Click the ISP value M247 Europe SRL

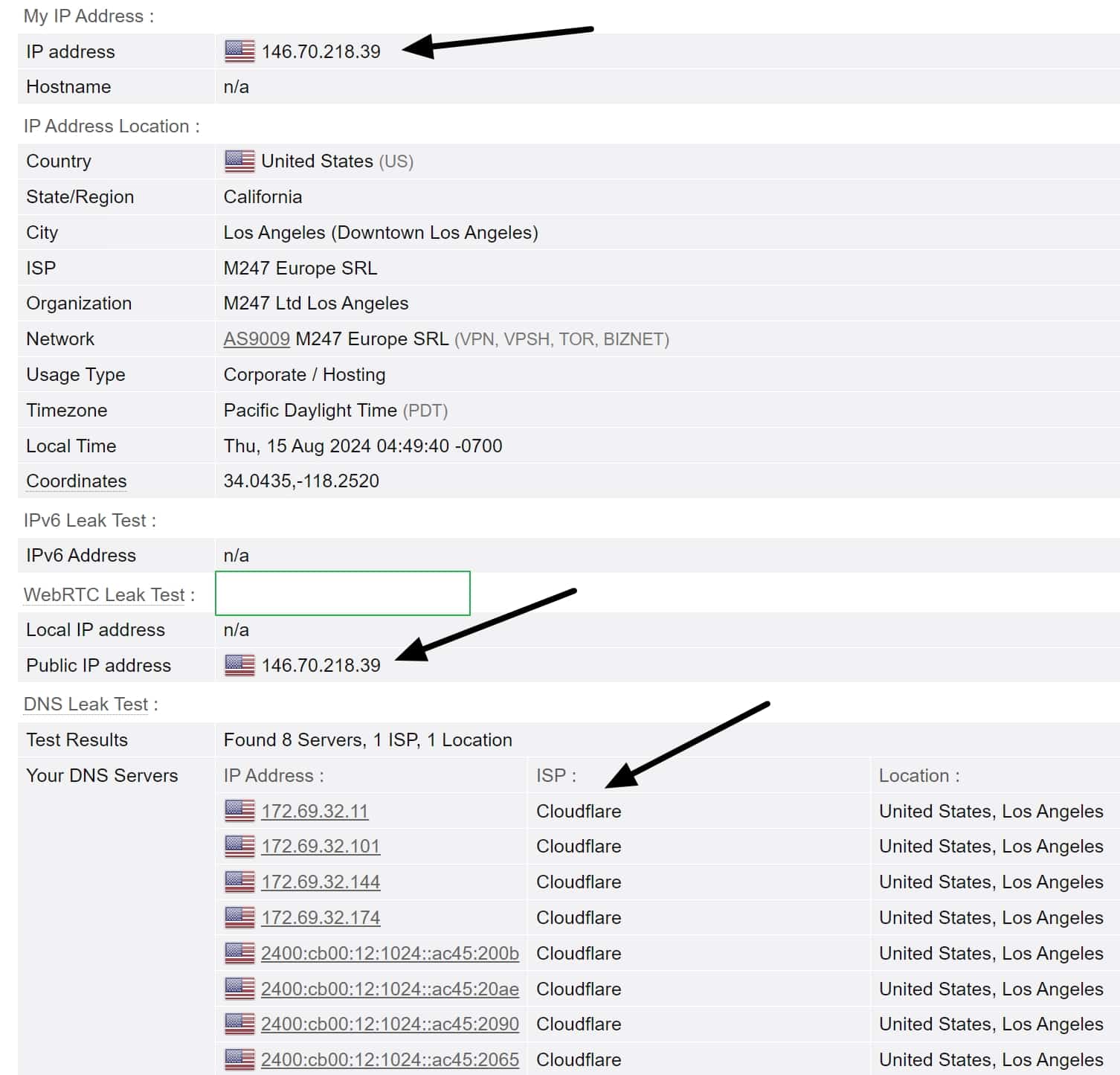point(300,268)
